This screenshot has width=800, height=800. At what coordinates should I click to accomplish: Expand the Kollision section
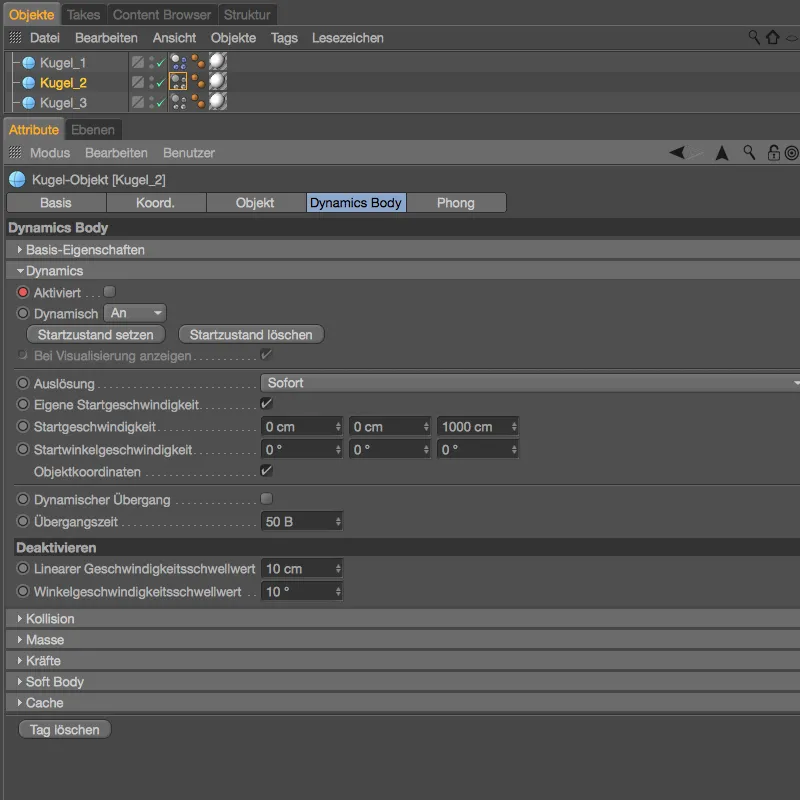[x=50, y=619]
